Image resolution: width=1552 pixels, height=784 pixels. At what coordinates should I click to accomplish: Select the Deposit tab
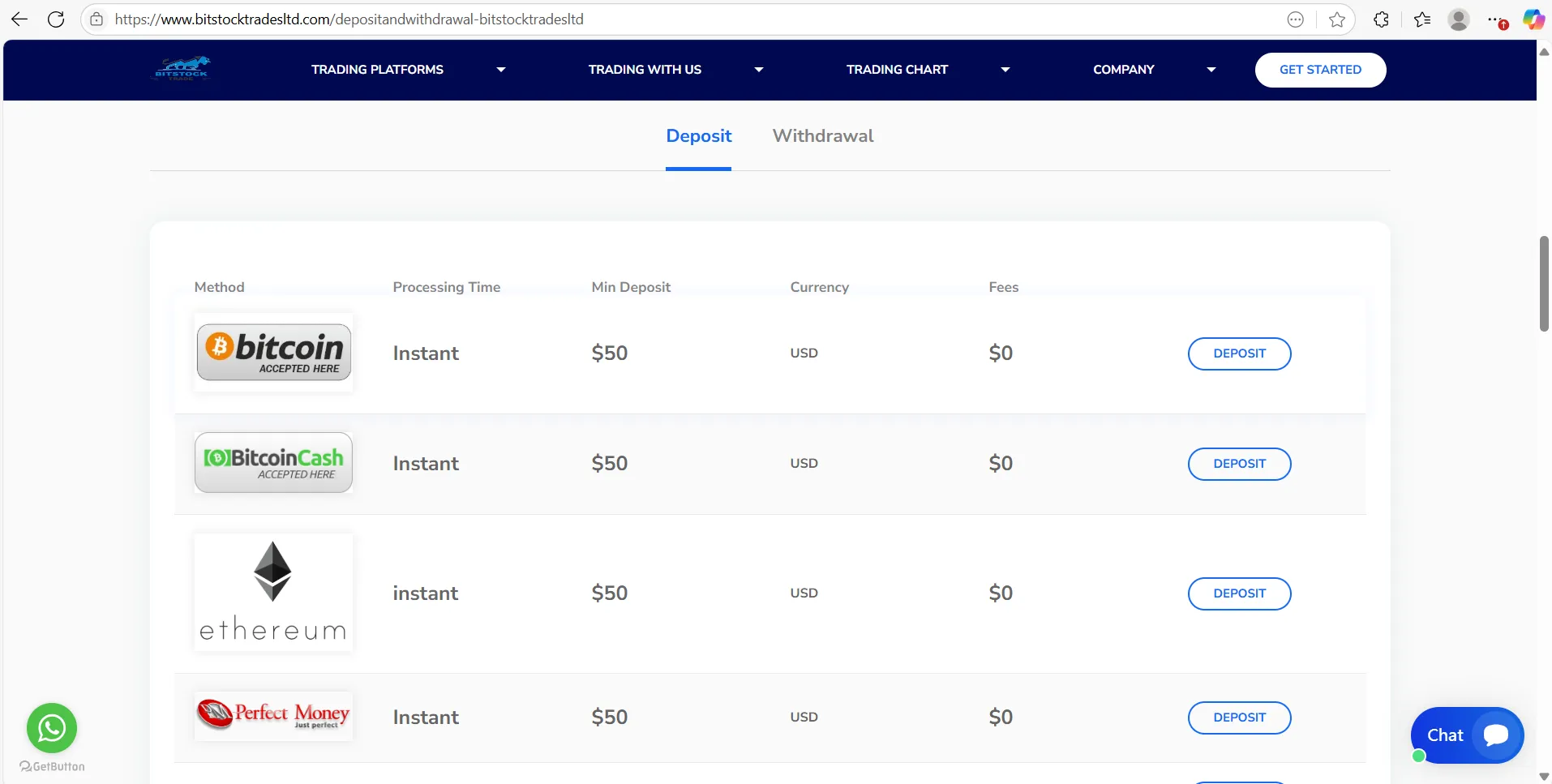click(x=698, y=136)
